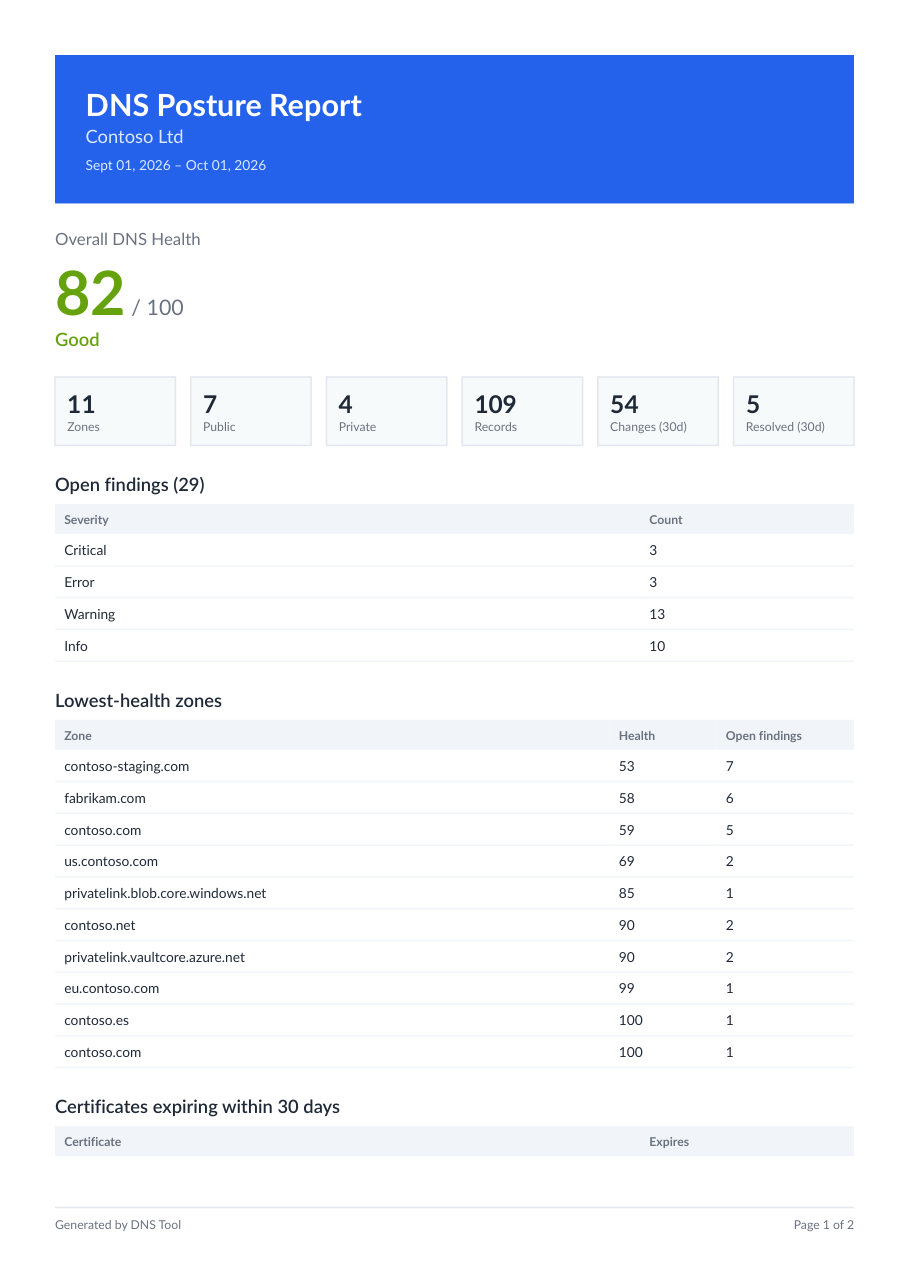Select the contoso.es zone name
The height and width of the screenshot is (1287, 910).
click(97, 1020)
